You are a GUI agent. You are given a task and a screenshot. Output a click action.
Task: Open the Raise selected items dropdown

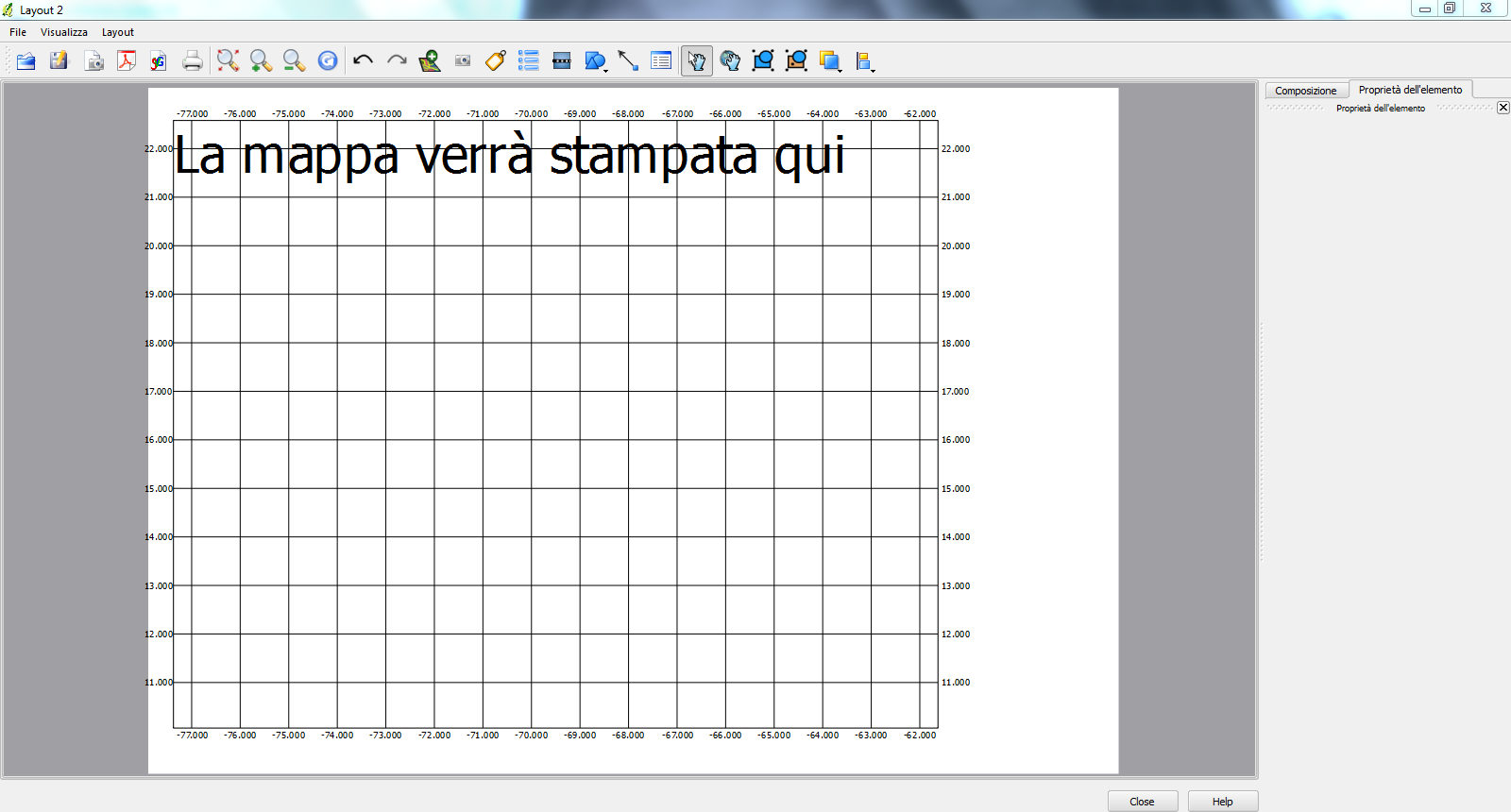pyautogui.click(x=840, y=70)
